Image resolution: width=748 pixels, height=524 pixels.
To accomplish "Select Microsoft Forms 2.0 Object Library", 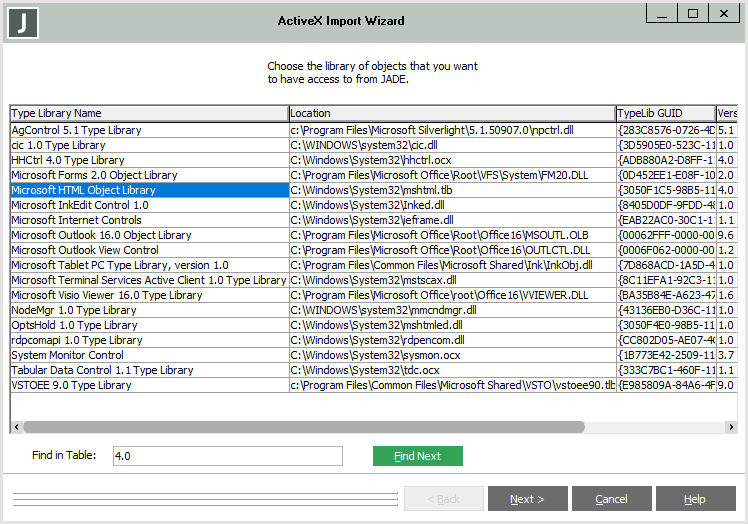I will 149,175.
